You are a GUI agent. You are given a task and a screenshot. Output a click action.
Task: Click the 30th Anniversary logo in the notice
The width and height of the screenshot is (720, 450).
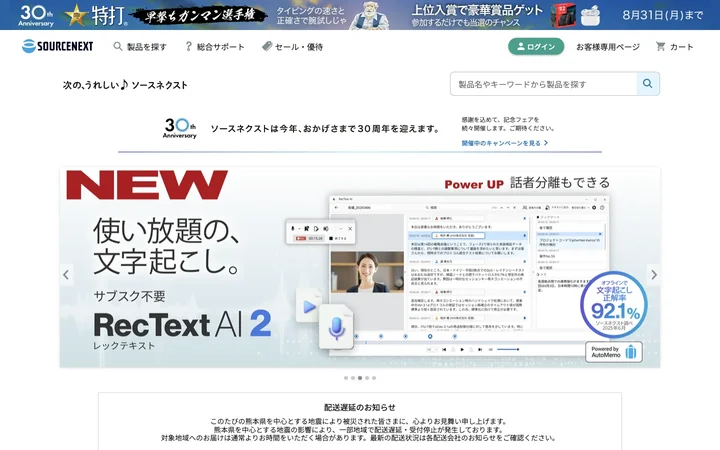(x=180, y=128)
